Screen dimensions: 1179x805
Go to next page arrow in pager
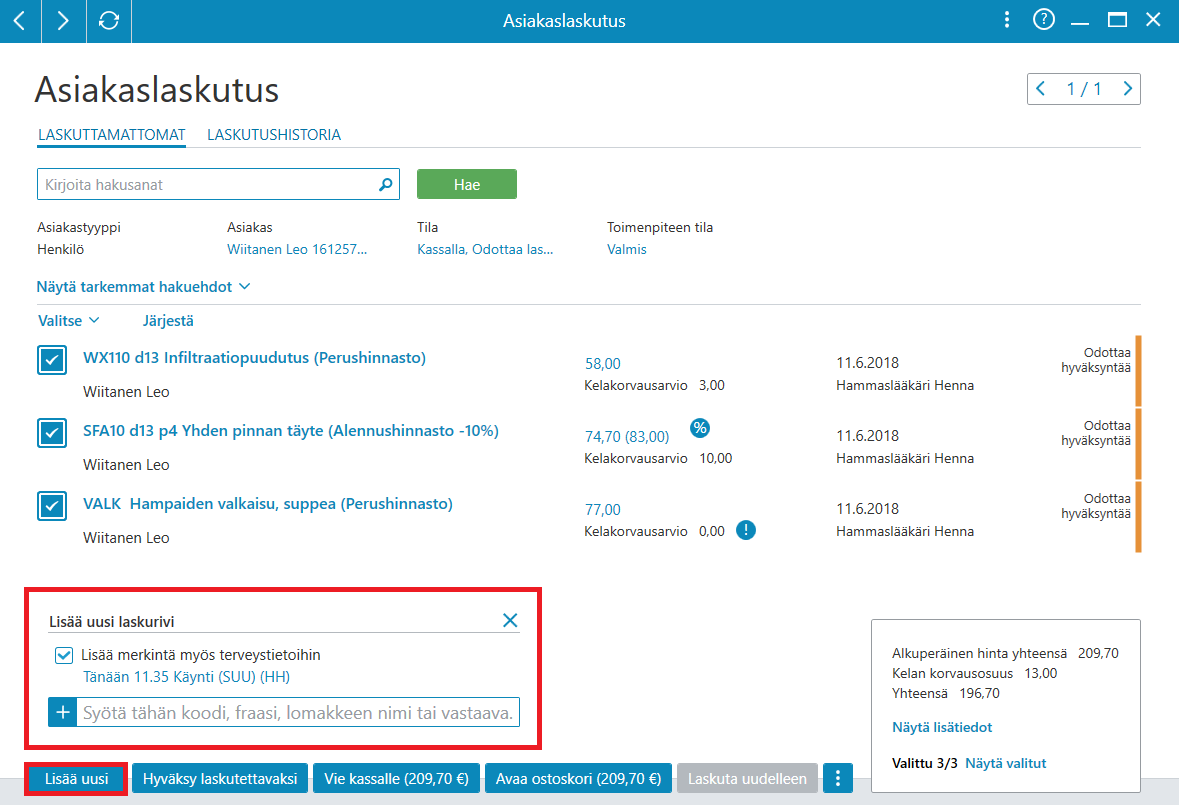(x=1127, y=89)
